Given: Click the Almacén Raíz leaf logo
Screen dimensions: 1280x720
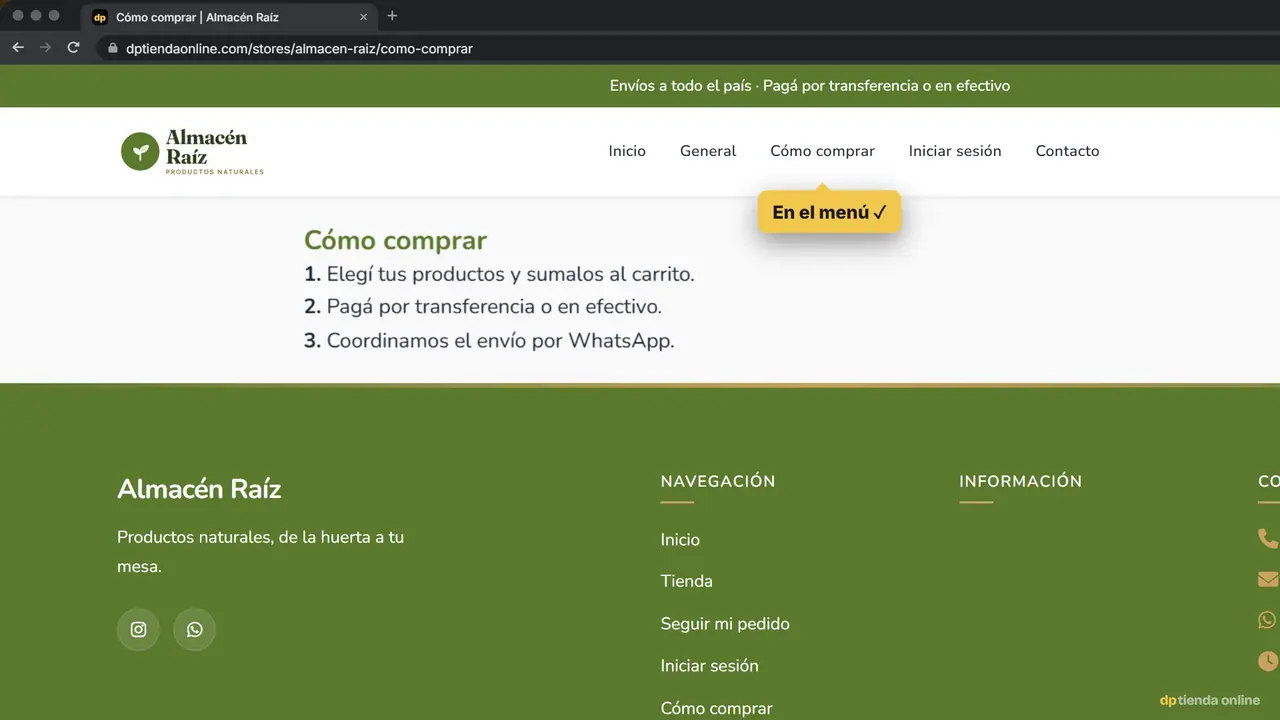Looking at the screenshot, I should click(192, 152).
